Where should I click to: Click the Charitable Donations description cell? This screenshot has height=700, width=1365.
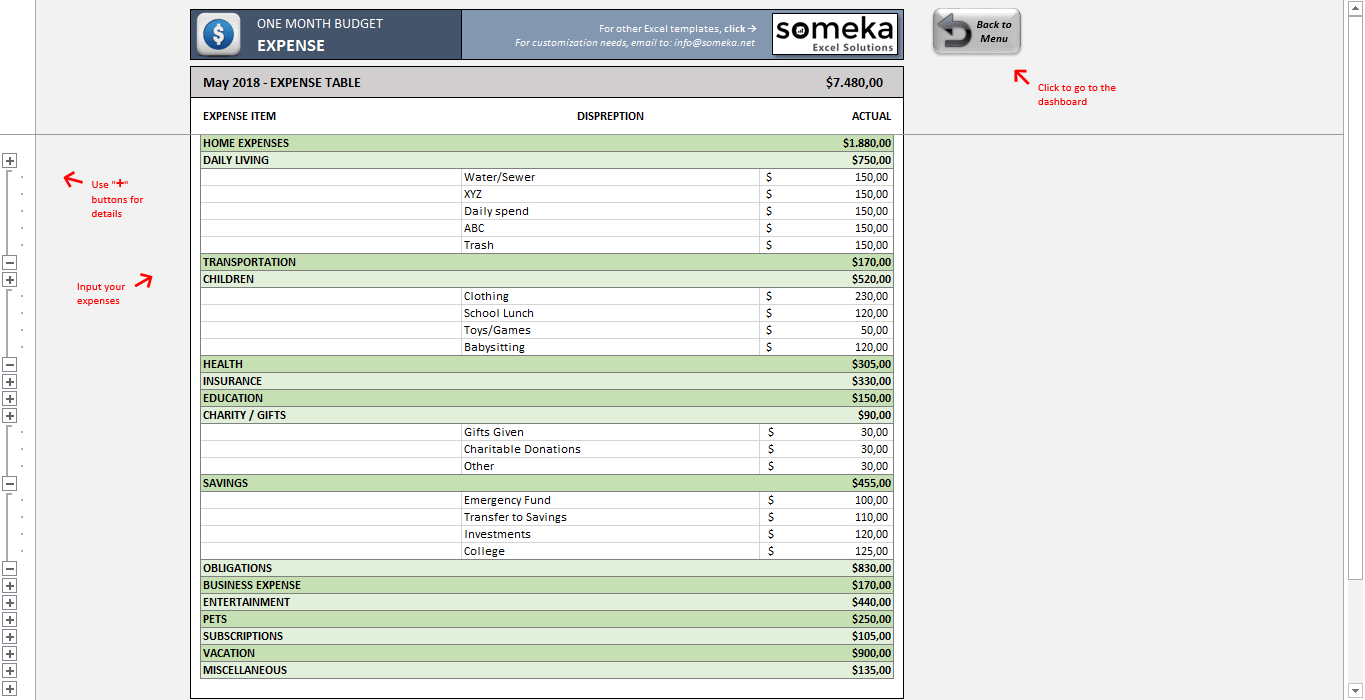click(610, 449)
